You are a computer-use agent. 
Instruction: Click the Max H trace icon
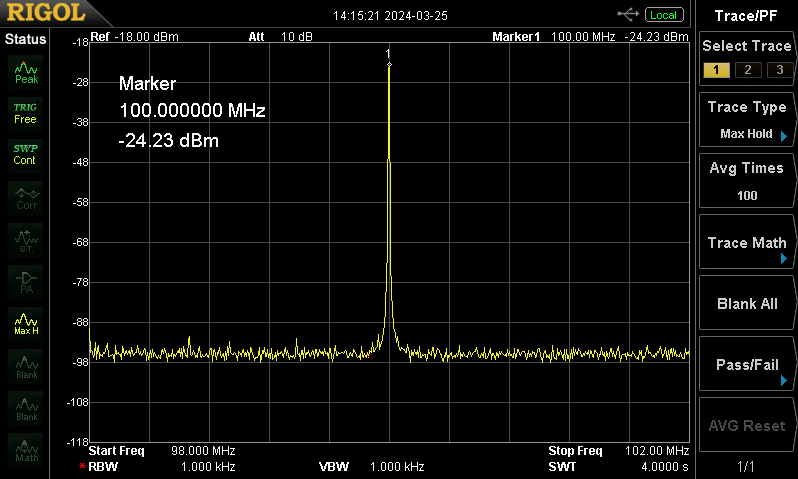pyautogui.click(x=26, y=323)
